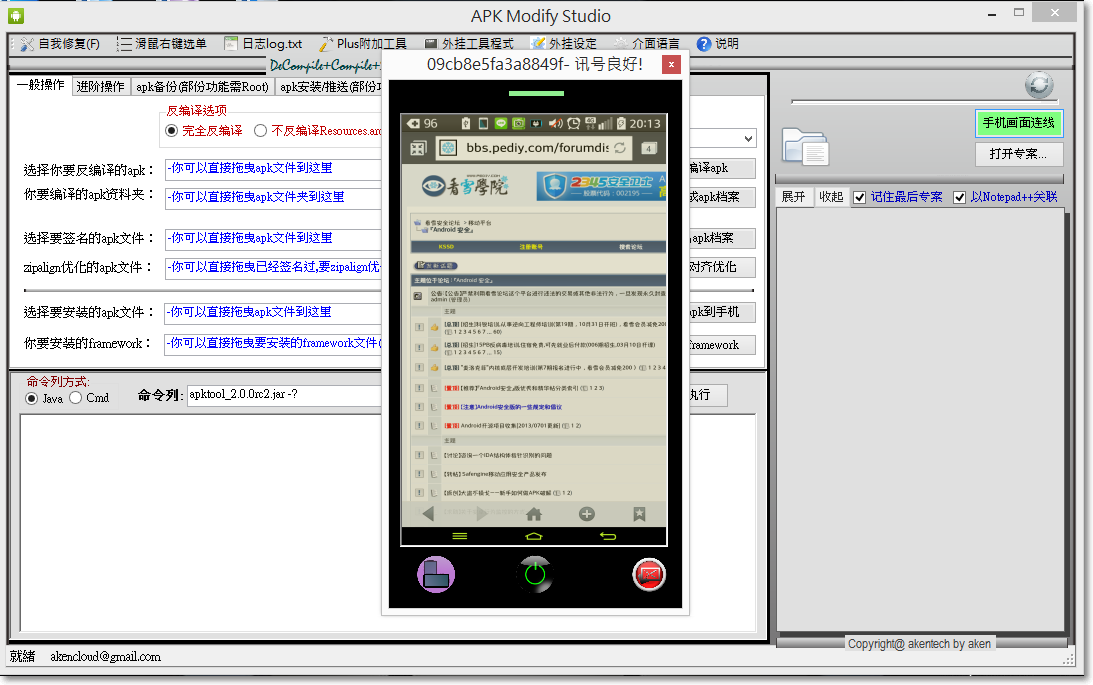1093x685 pixels.
Task: Click the 打开专案... open project button
Action: pos(1018,154)
